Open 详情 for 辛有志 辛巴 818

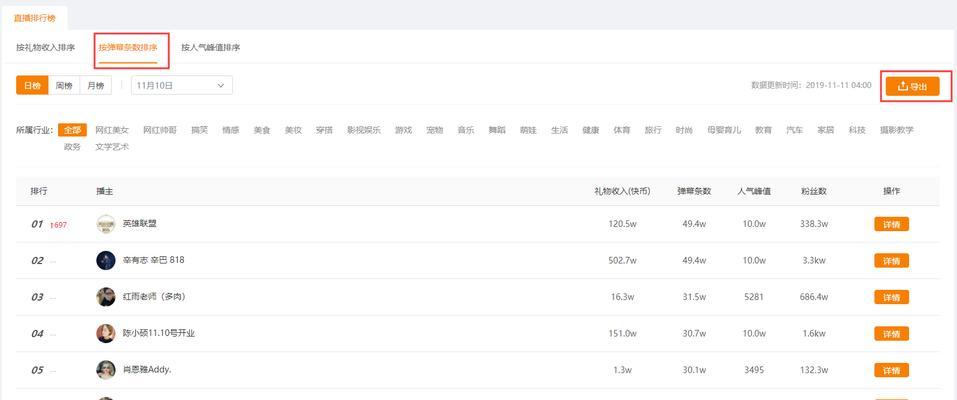tap(892, 261)
